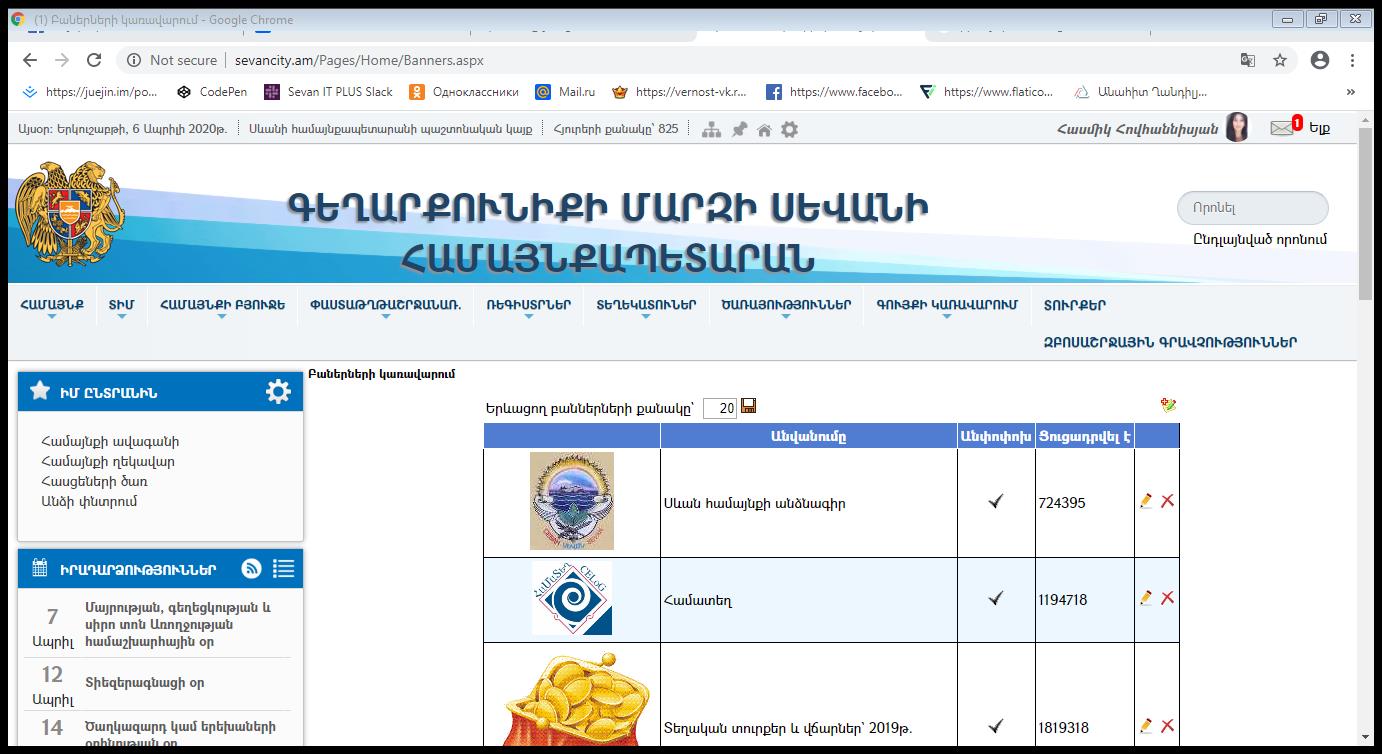Image resolution: width=1382 pixels, height=754 pixels.
Task: Toggle Անփոփոխ checkmark for Համատեղ row
Action: point(996,598)
